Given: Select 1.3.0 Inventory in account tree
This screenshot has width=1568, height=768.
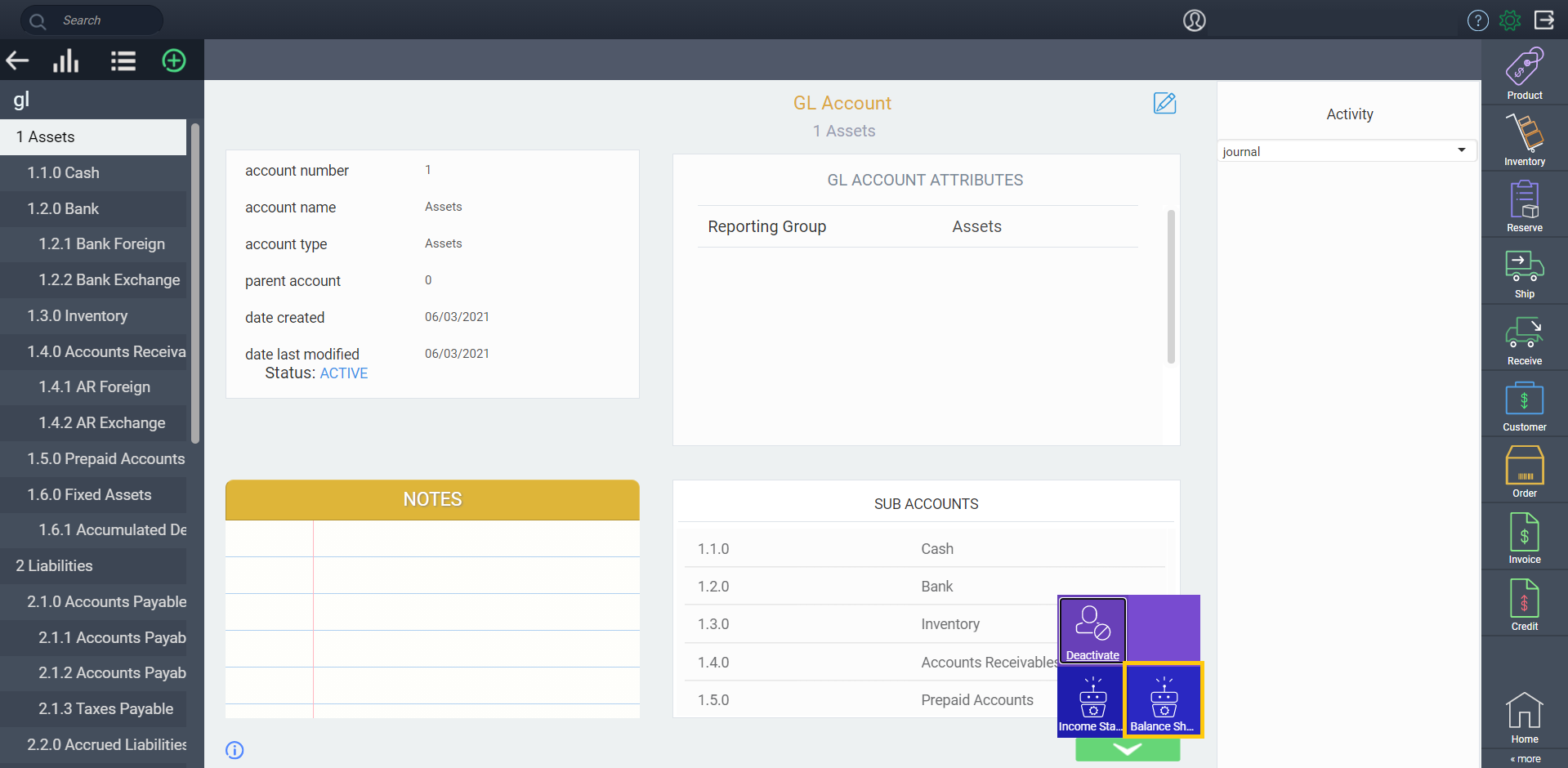Looking at the screenshot, I should click(93, 316).
